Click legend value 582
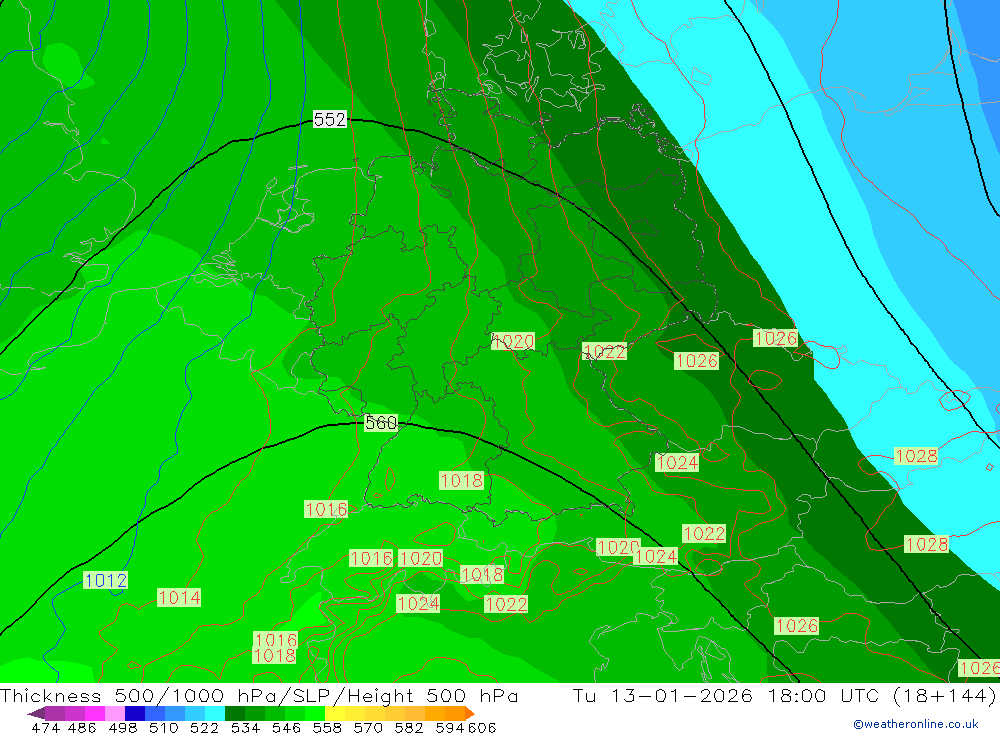This screenshot has height=733, width=1000. 408,727
